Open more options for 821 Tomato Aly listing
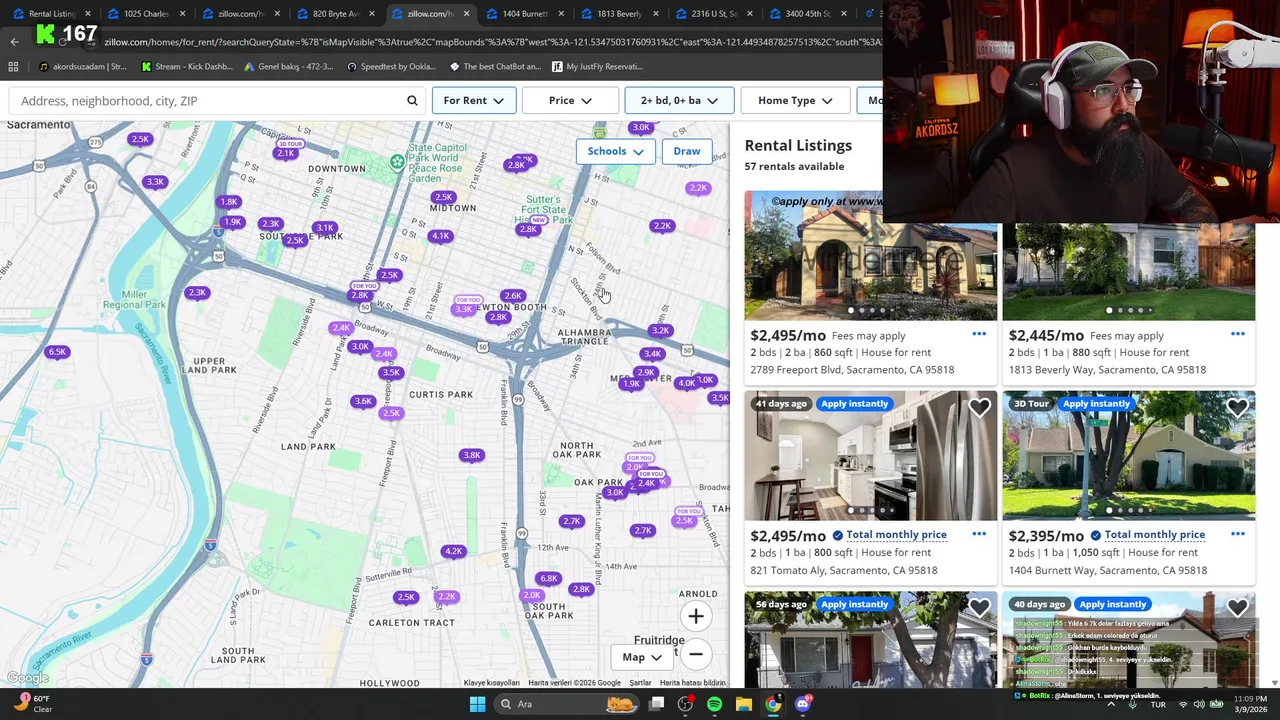This screenshot has width=1280, height=720. point(979,534)
